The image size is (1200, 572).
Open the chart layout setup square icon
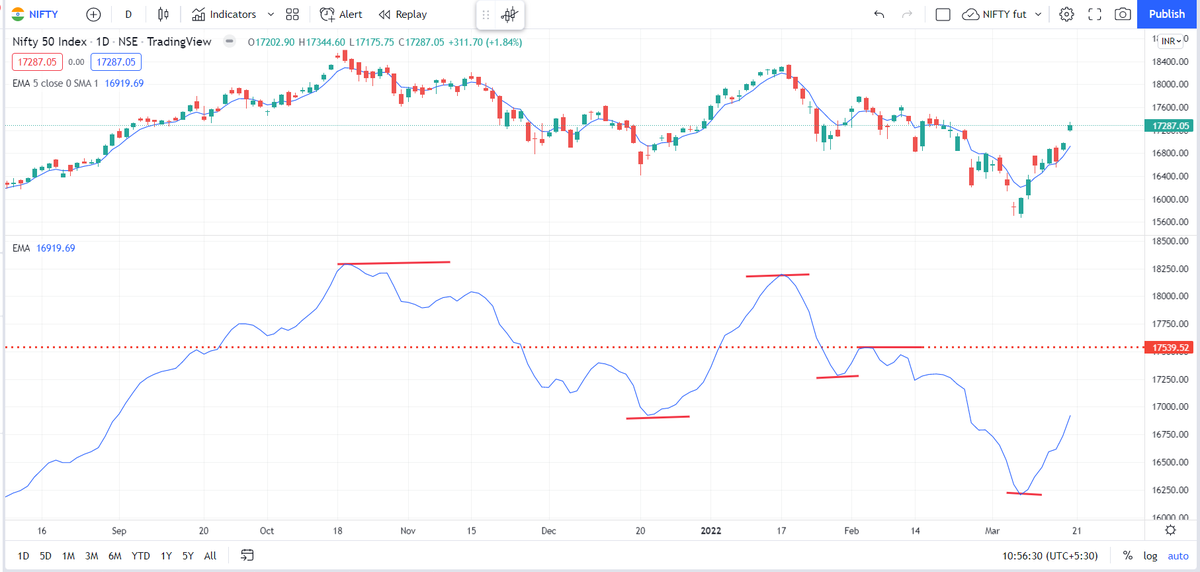pos(942,14)
